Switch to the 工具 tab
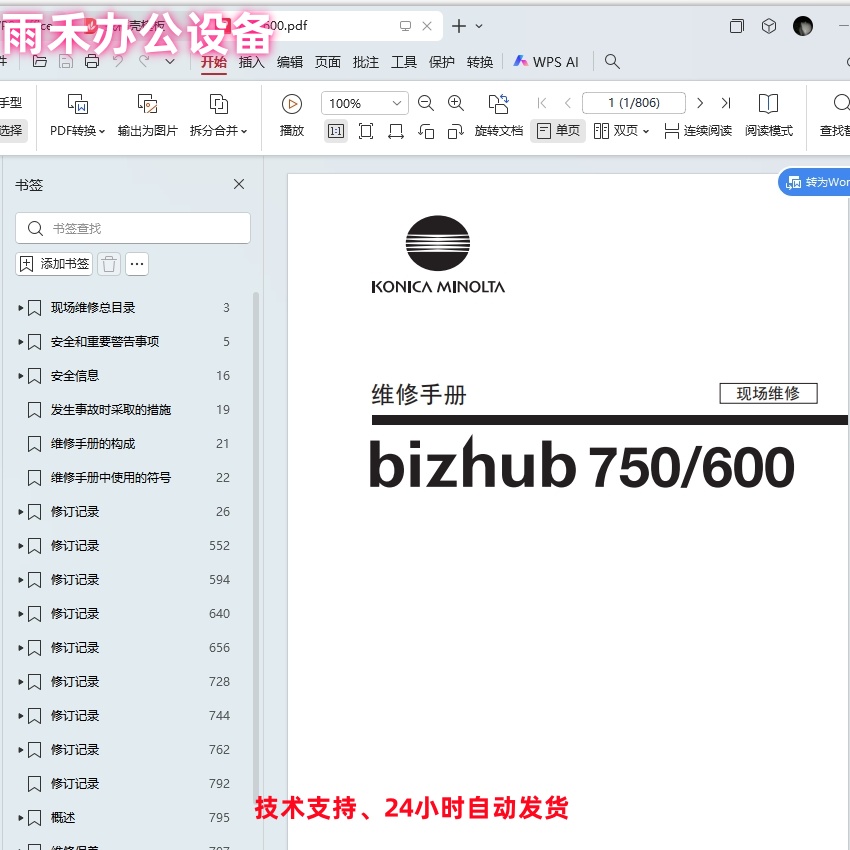Image resolution: width=850 pixels, height=850 pixels. (x=404, y=62)
